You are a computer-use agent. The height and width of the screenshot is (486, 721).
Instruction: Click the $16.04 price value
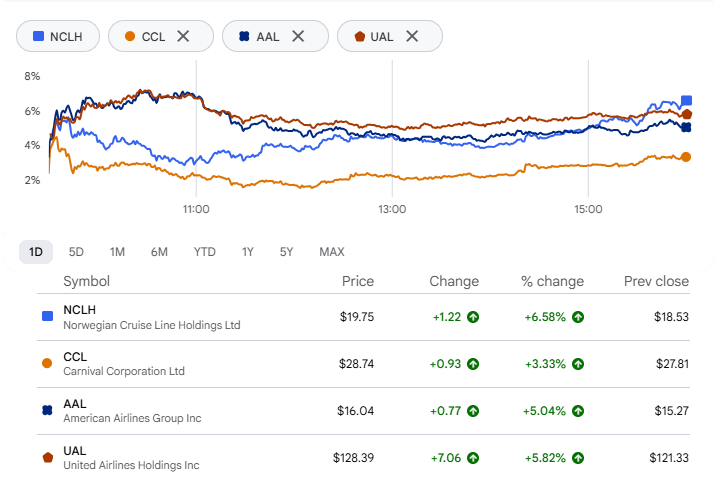click(355, 411)
